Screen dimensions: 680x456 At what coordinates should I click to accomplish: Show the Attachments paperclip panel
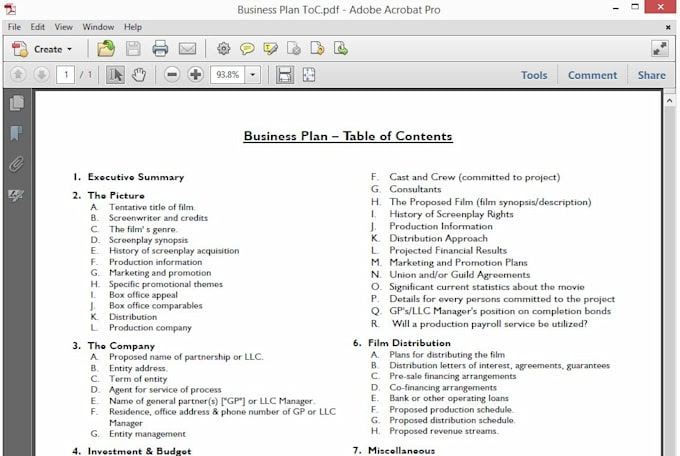(x=16, y=164)
